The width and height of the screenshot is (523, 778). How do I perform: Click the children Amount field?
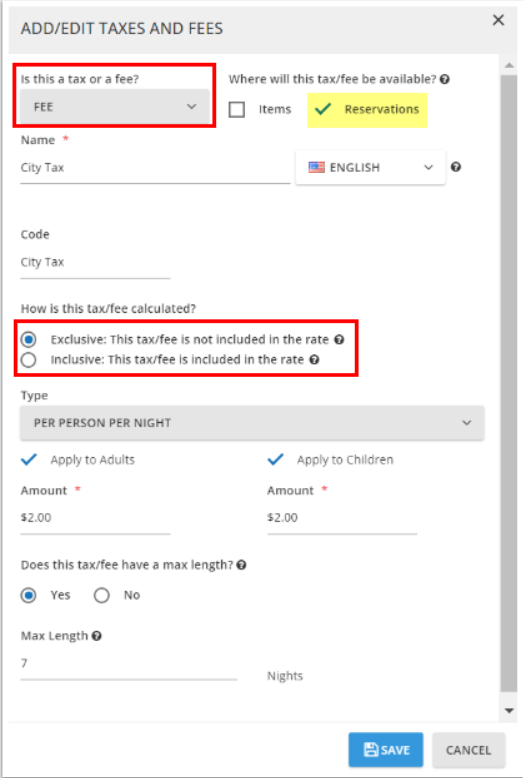342,518
